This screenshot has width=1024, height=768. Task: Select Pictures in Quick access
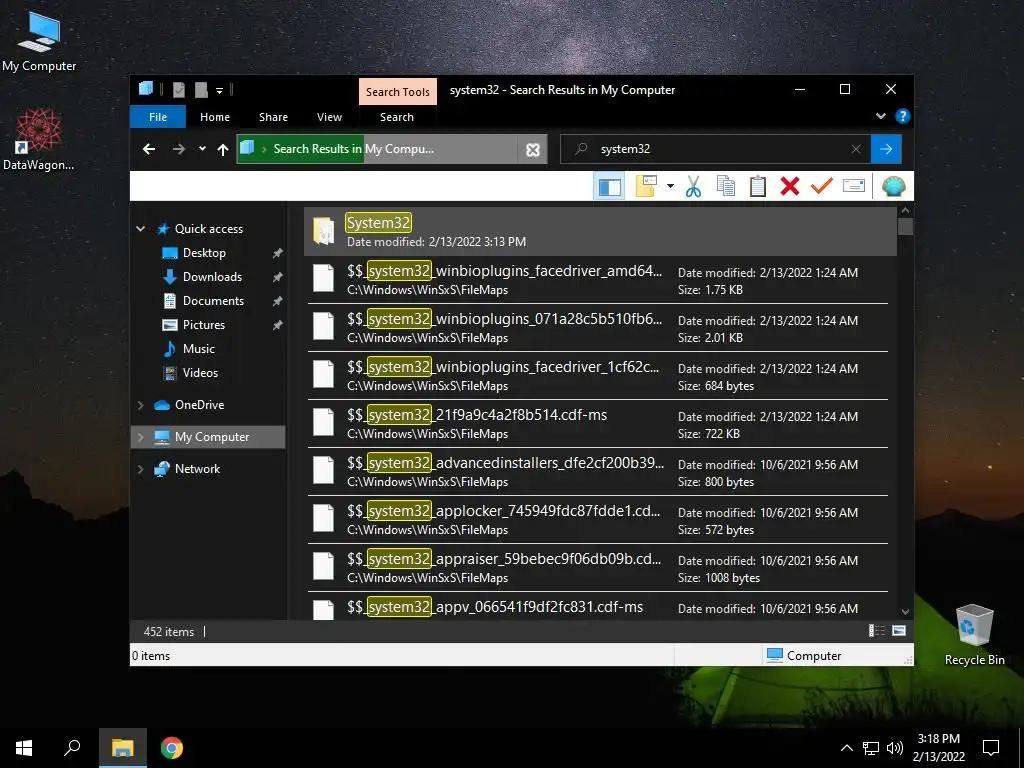click(203, 325)
